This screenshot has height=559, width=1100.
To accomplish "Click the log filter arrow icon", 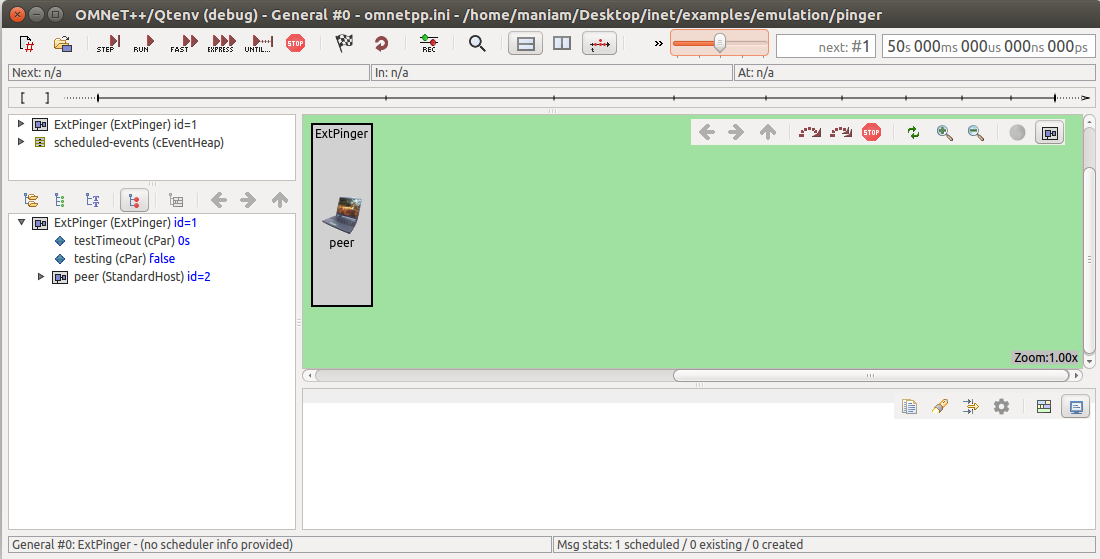I will pyautogui.click(x=971, y=406).
